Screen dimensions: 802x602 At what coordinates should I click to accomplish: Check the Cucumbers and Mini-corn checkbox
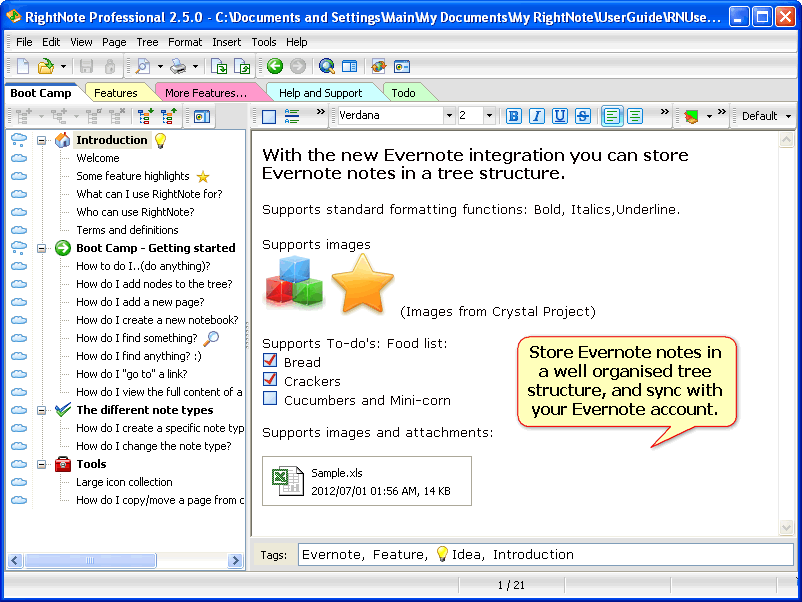pyautogui.click(x=270, y=398)
